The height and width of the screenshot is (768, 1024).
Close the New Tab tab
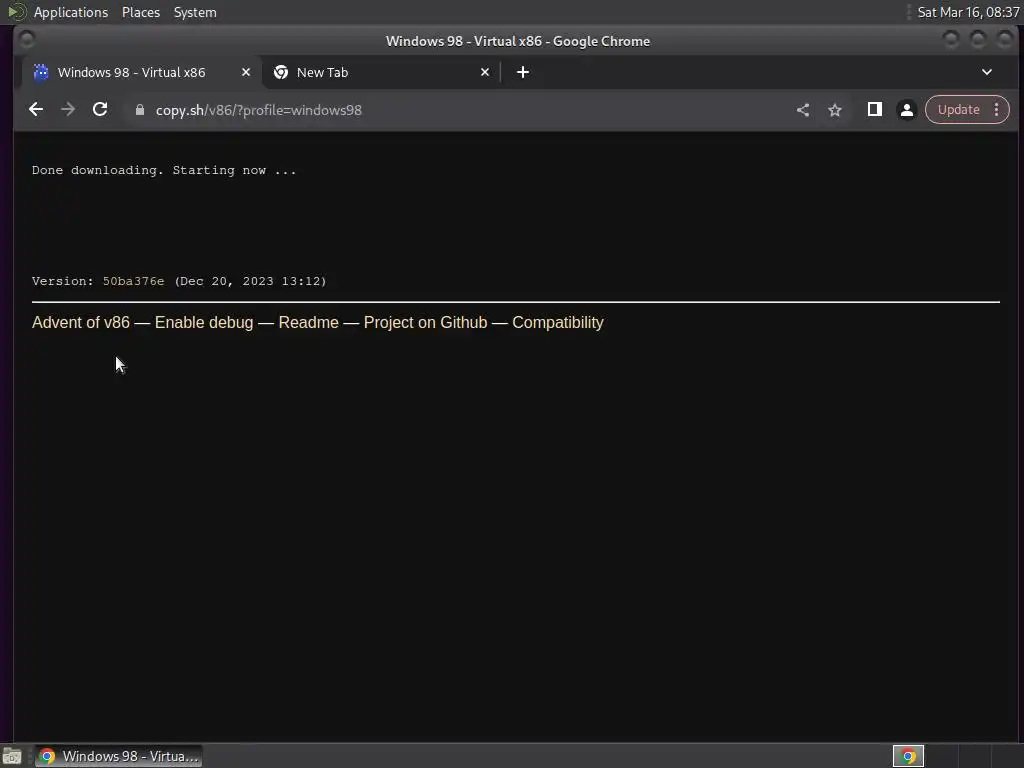coord(485,72)
